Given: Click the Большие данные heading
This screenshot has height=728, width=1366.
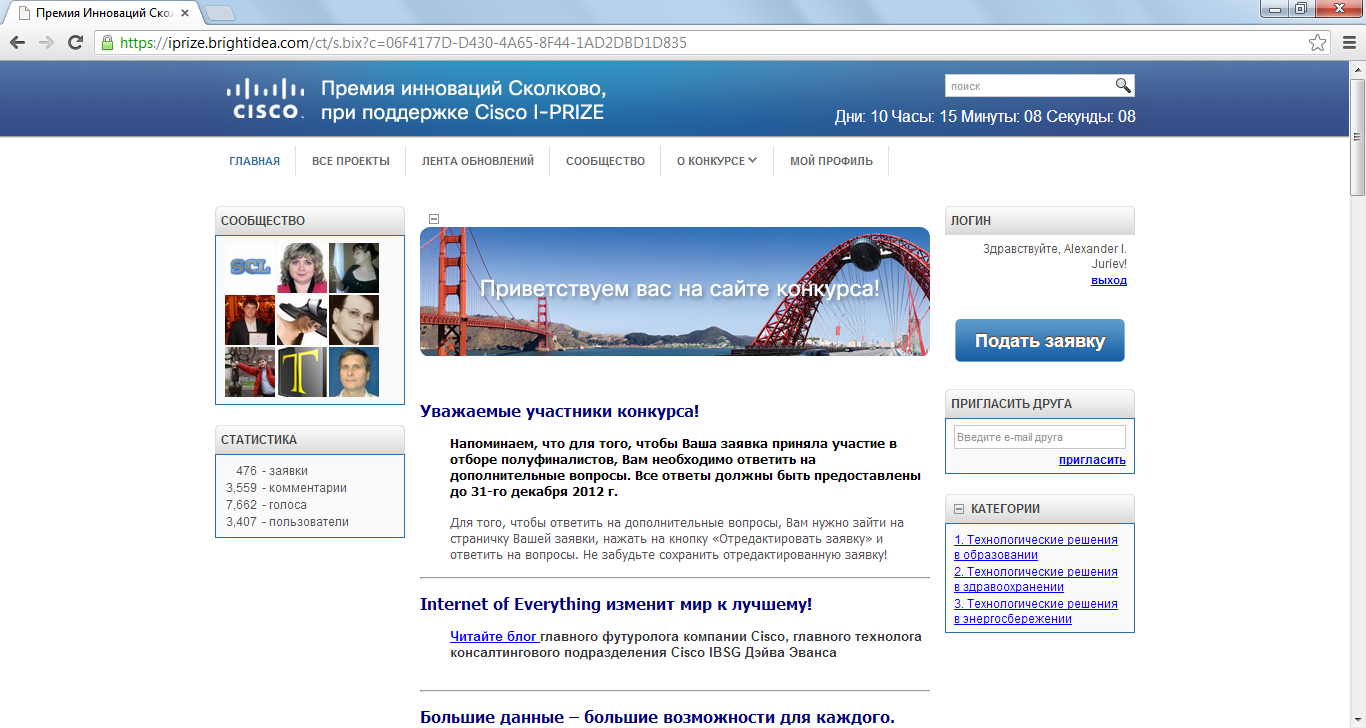Looking at the screenshot, I should coord(657,717).
